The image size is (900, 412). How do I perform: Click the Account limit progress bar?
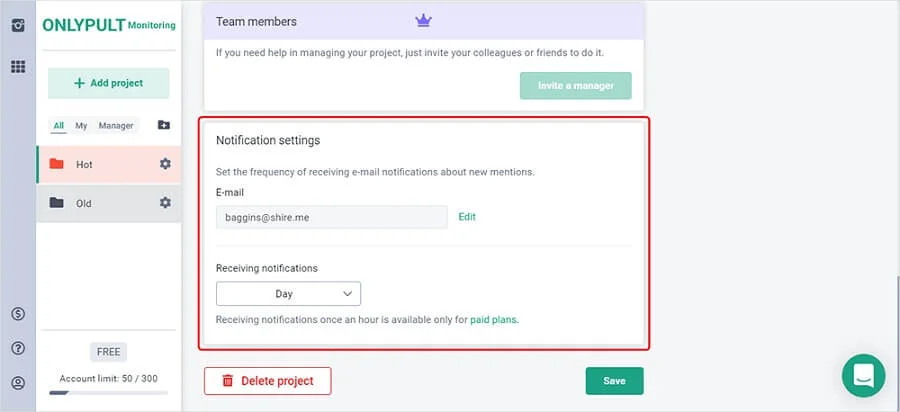click(108, 392)
